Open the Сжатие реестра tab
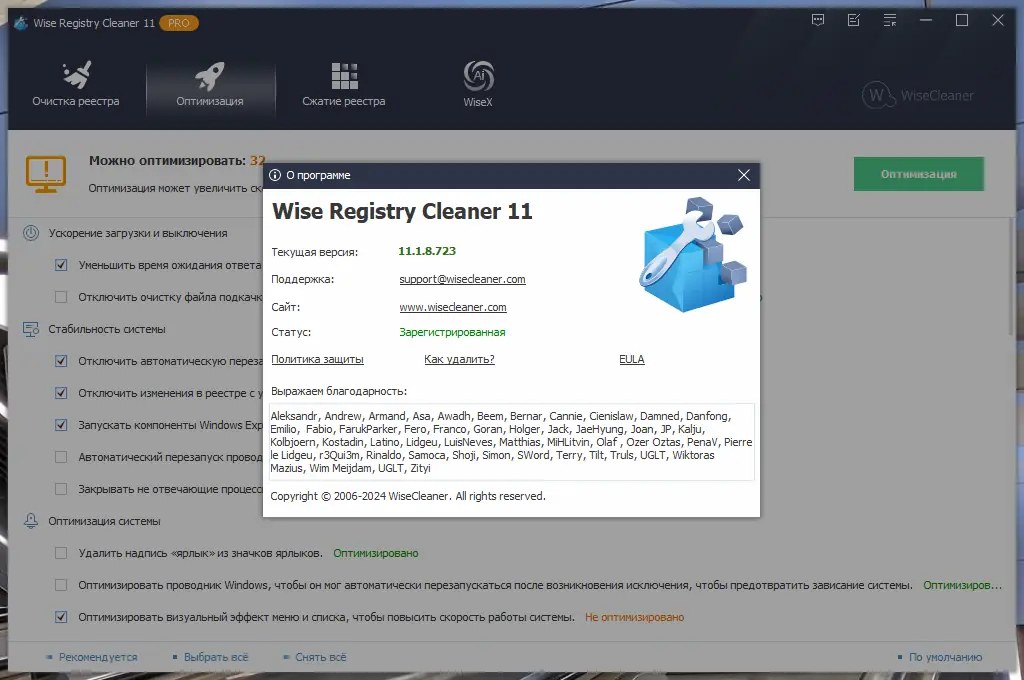Screen dimensions: 1024x680 pyautogui.click(x=344, y=84)
